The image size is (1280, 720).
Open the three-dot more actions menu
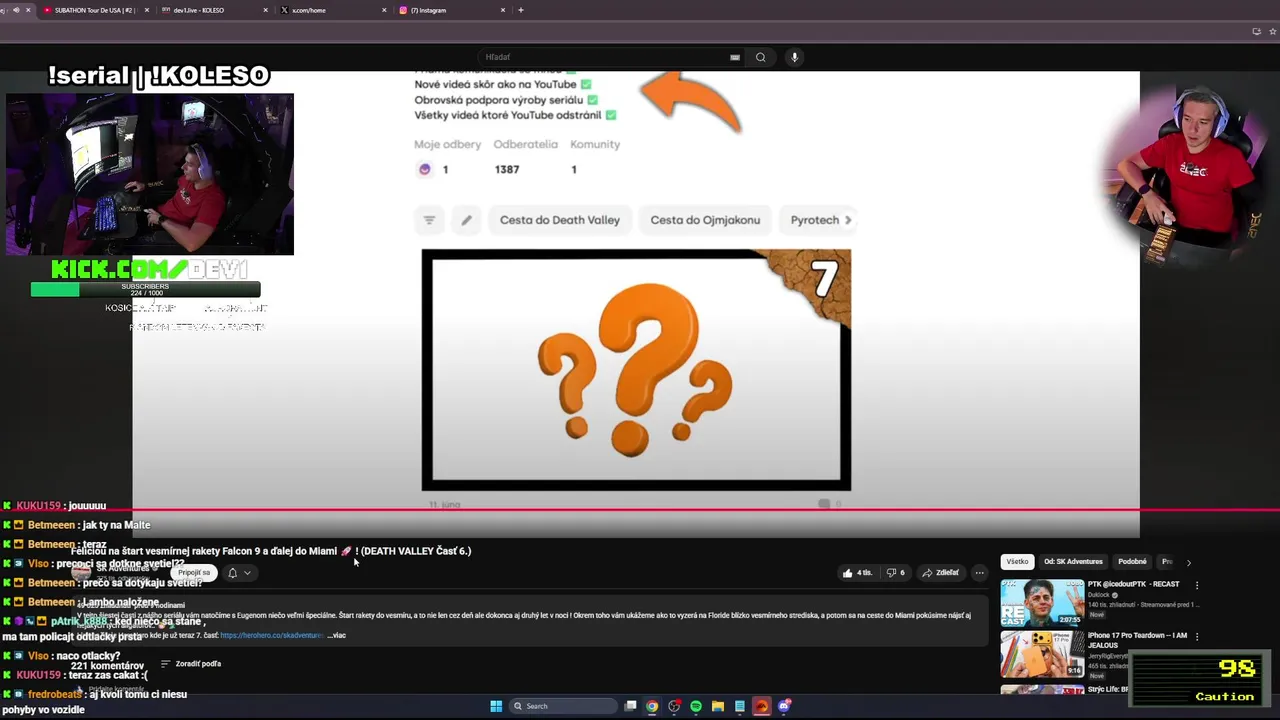point(979,573)
